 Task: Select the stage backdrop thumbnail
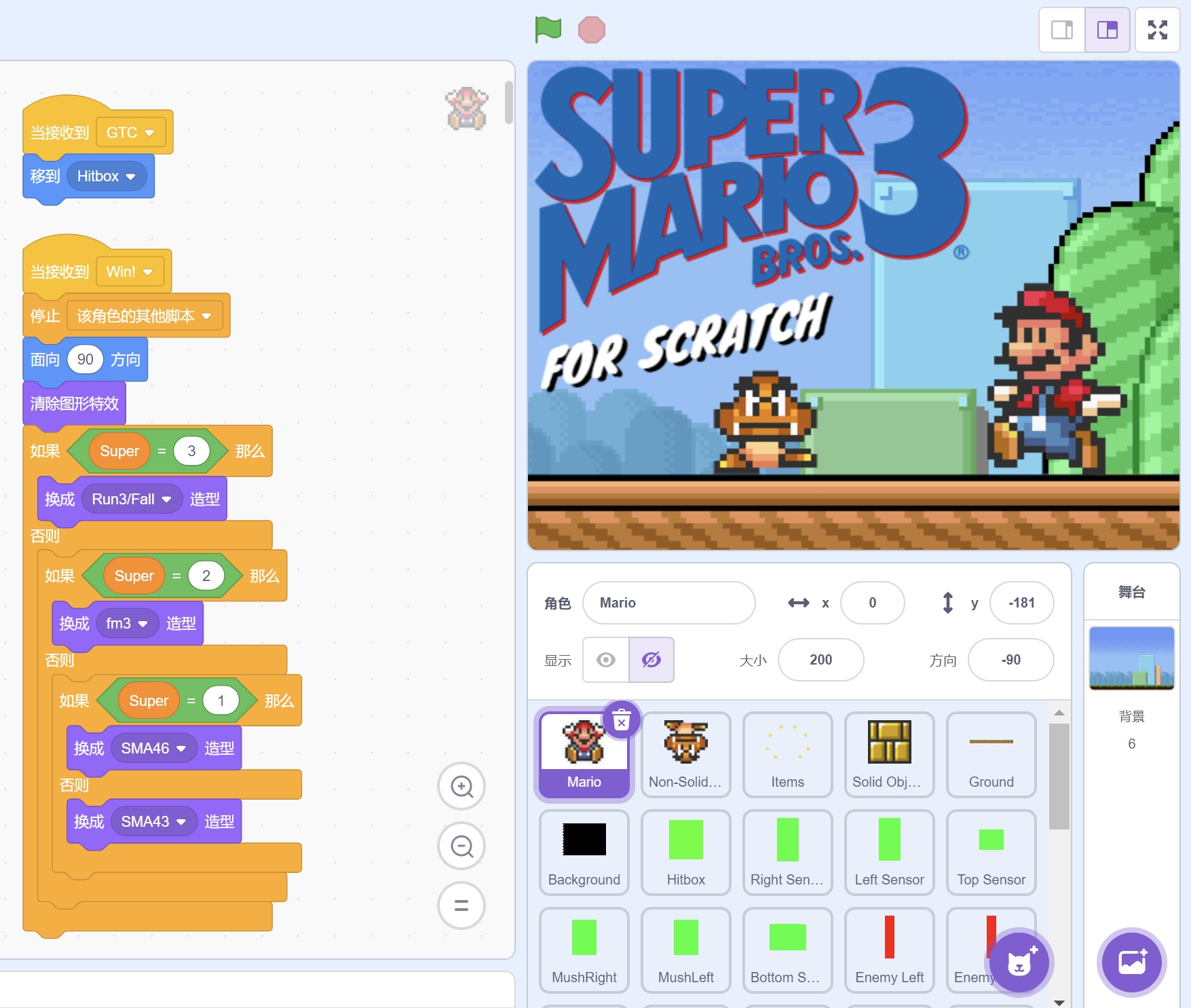(1132, 658)
